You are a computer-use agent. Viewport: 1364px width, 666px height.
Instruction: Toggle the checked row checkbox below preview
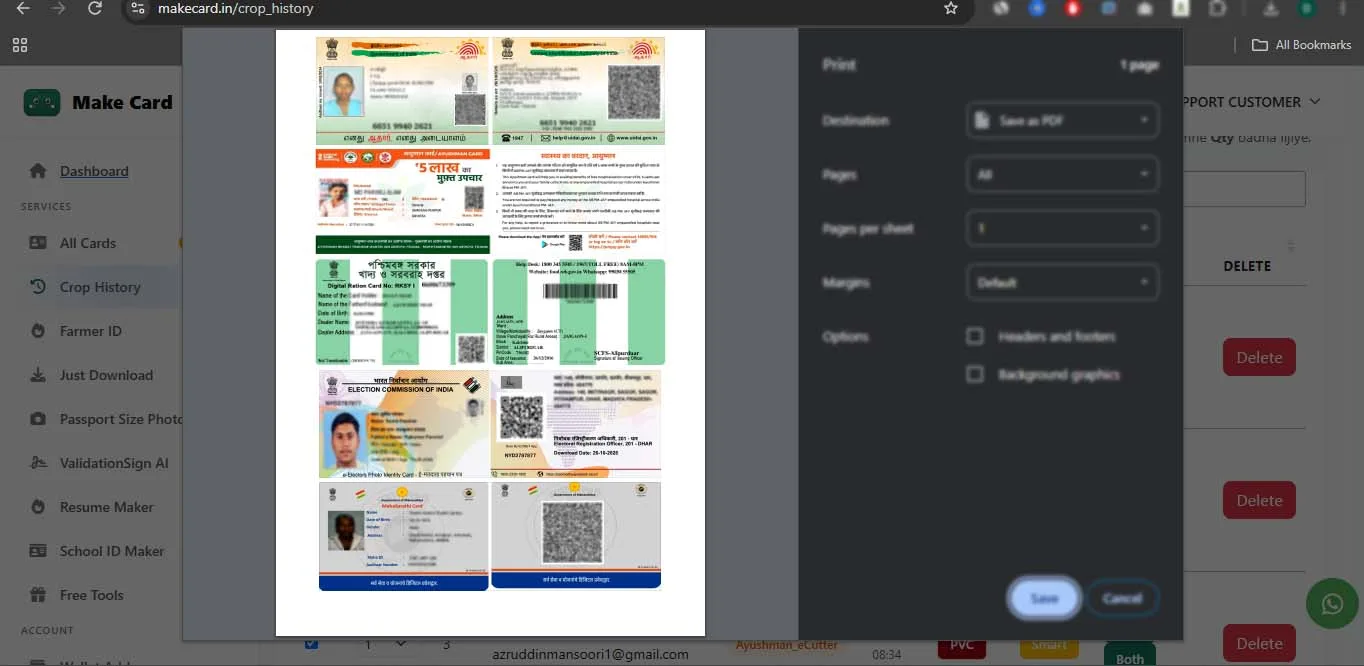[311, 644]
